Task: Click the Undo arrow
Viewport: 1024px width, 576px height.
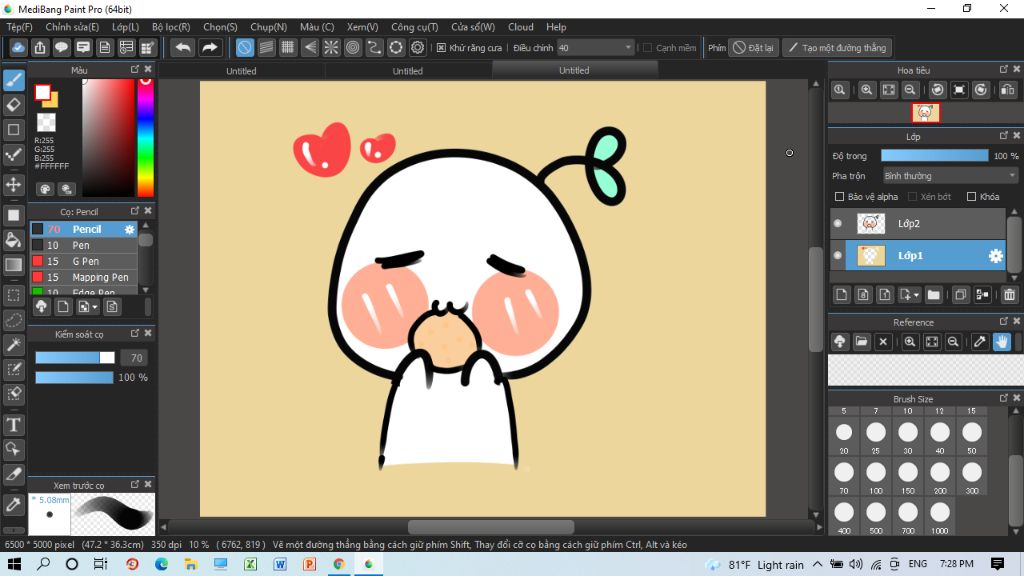Action: click(x=184, y=48)
